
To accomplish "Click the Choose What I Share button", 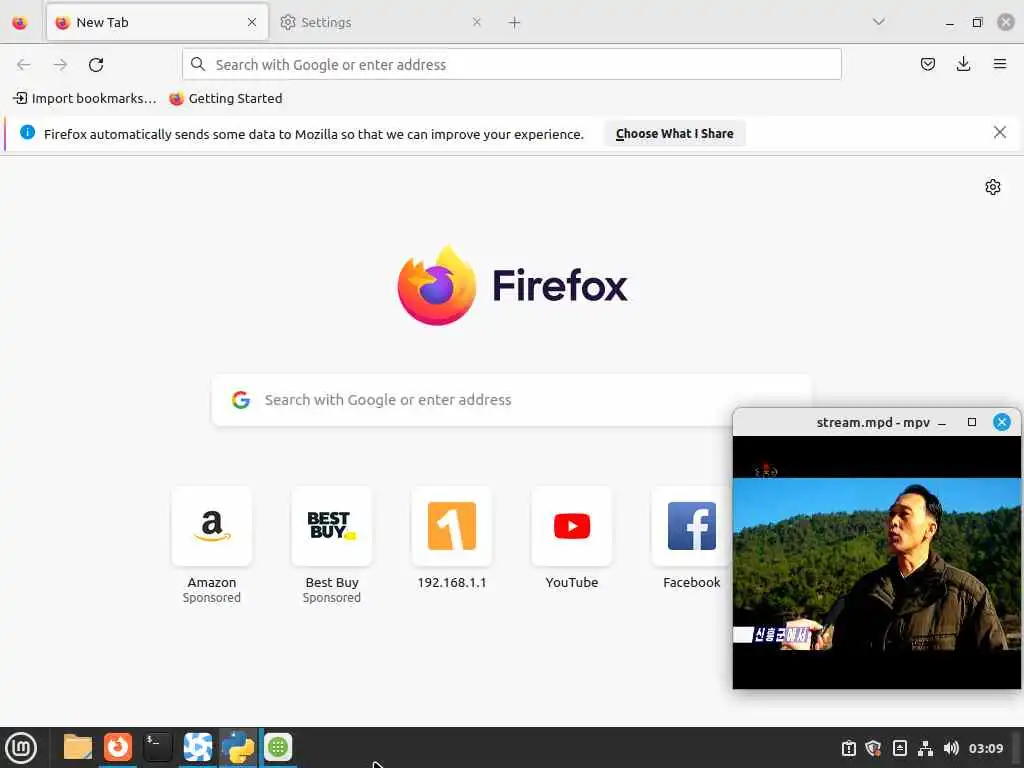I will pos(675,134).
